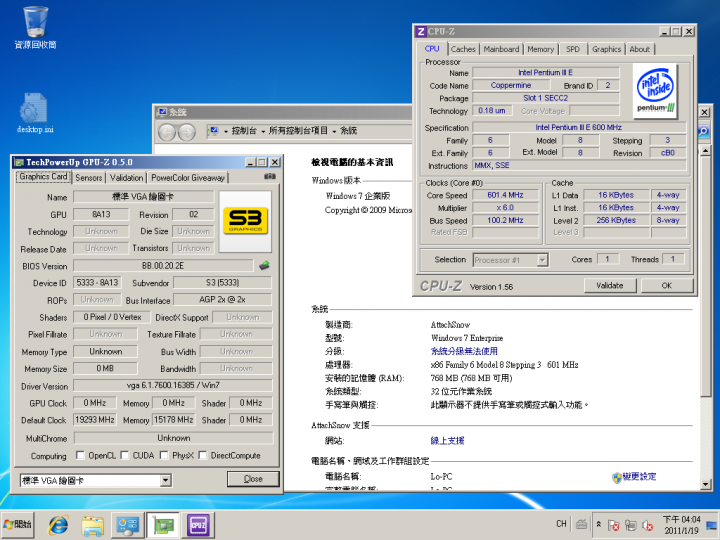Switch to the Mainboard tab in CPU-Z
The image size is (720, 540).
(x=501, y=49)
